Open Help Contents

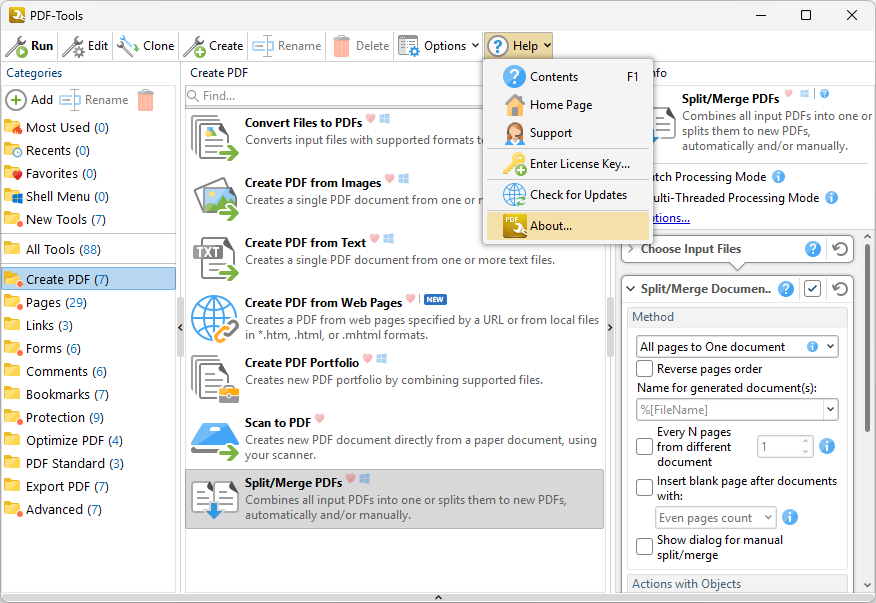click(x=568, y=77)
